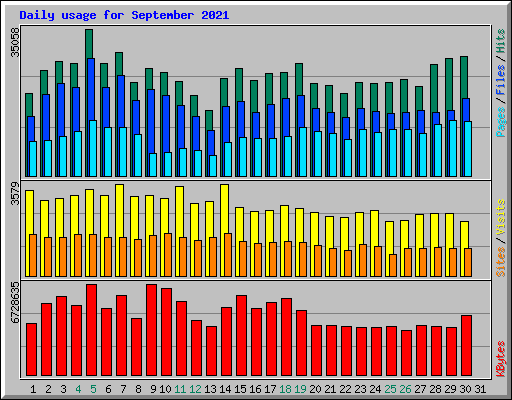
Task: Click green day label 25 on the x-axis
Action: pyautogui.click(x=390, y=389)
